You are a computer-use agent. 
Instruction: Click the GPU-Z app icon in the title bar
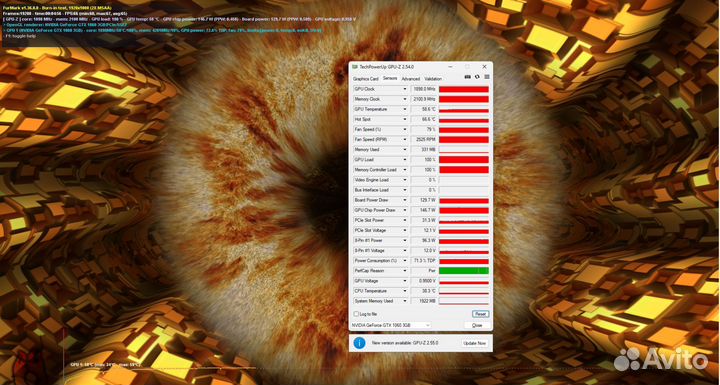[x=354, y=67]
